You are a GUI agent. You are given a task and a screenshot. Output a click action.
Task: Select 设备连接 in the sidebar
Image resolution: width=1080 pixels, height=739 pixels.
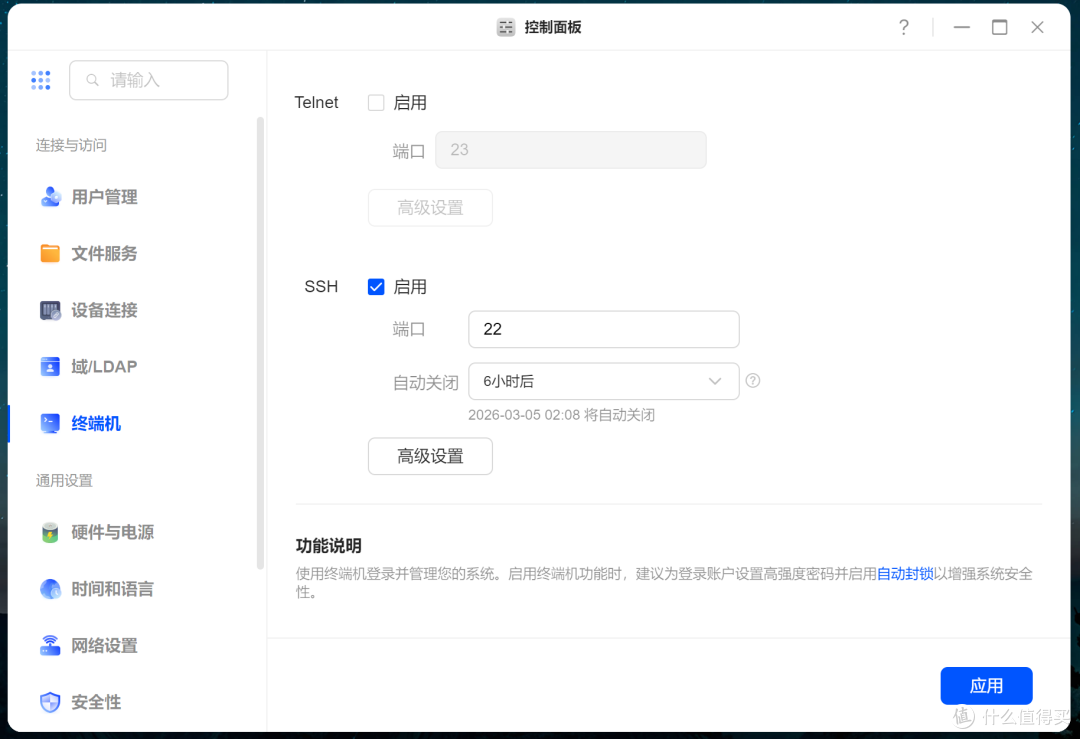coord(104,310)
